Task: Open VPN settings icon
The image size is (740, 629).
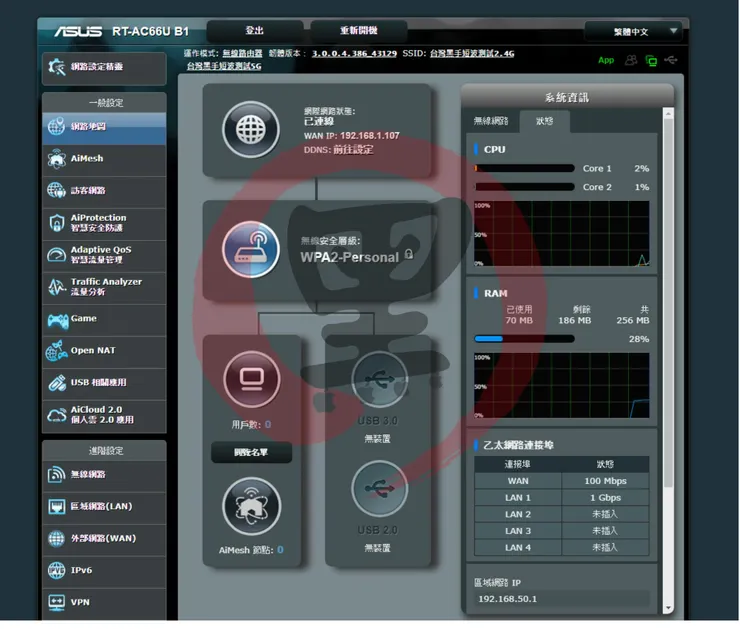Action: (x=57, y=602)
